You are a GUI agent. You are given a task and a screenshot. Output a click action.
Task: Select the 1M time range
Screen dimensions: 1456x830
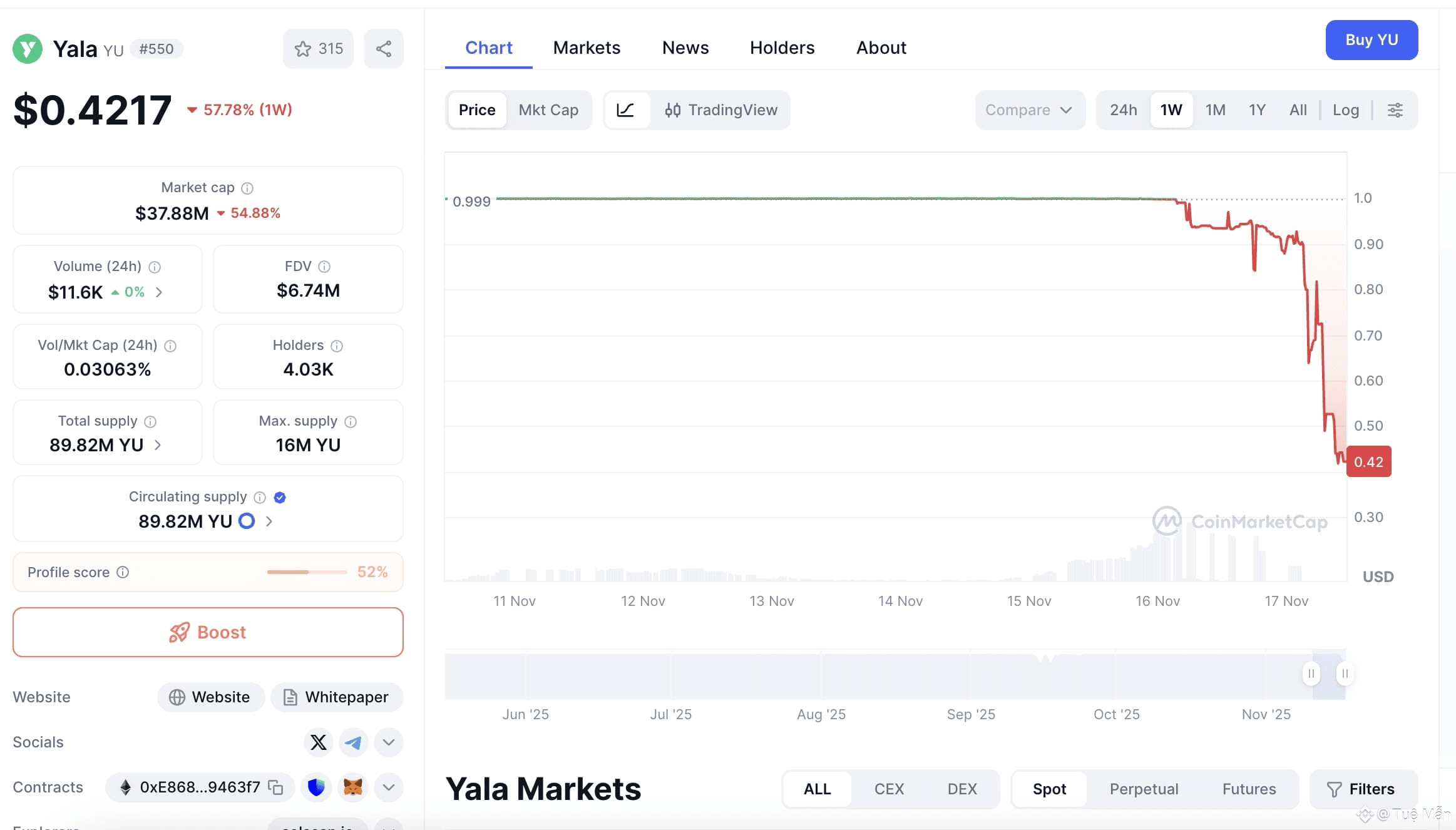click(1216, 110)
